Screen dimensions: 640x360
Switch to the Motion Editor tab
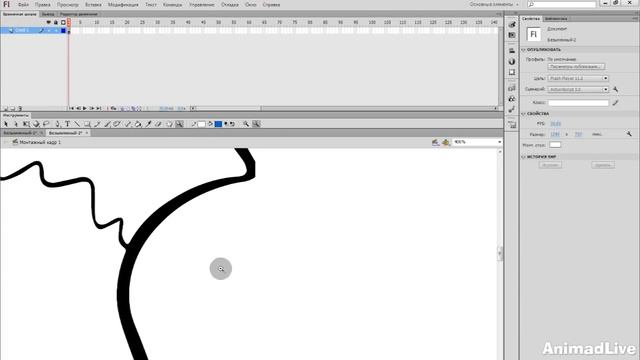79,14
